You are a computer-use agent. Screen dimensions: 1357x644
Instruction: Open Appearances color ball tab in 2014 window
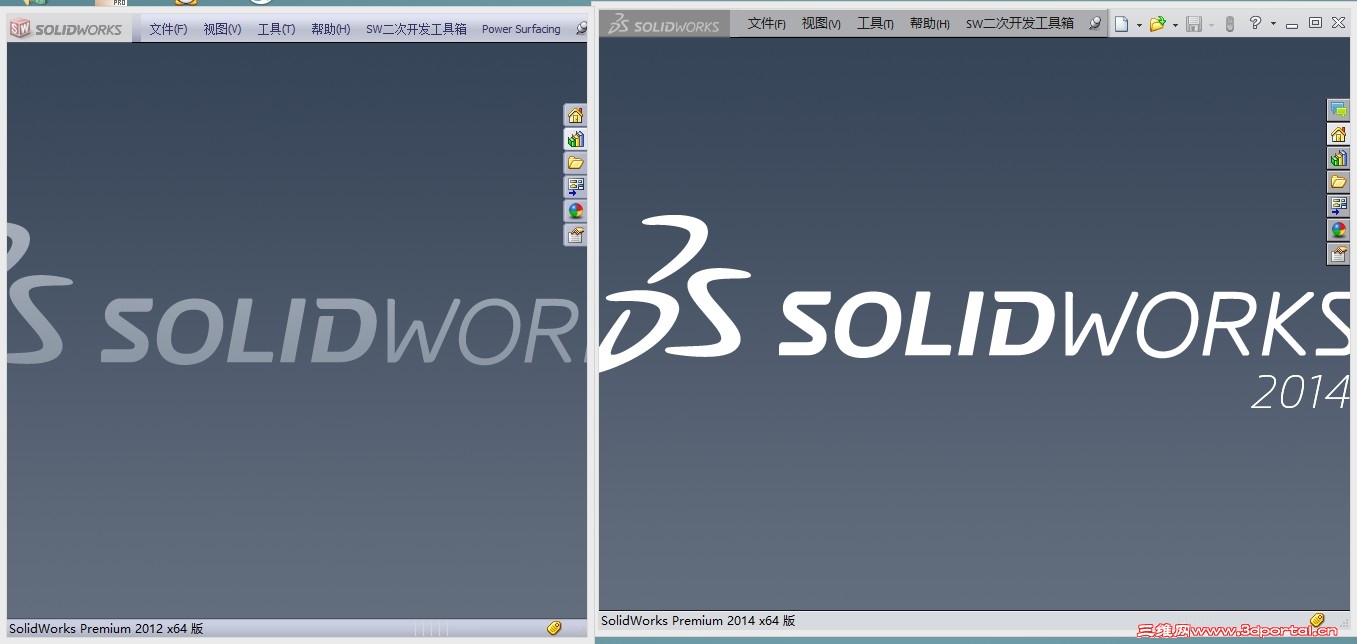[x=1338, y=230]
